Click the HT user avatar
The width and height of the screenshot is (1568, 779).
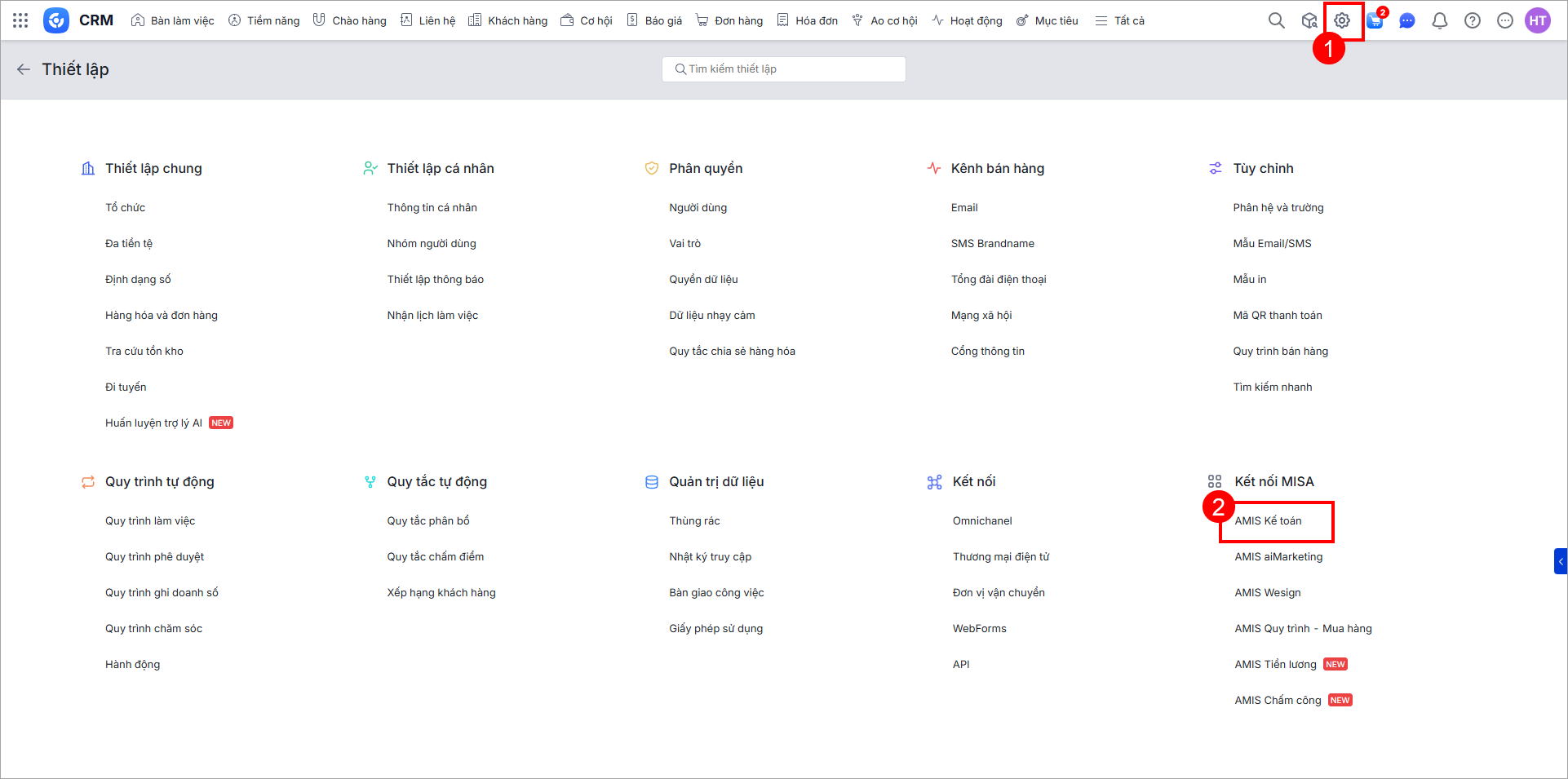[x=1538, y=20]
